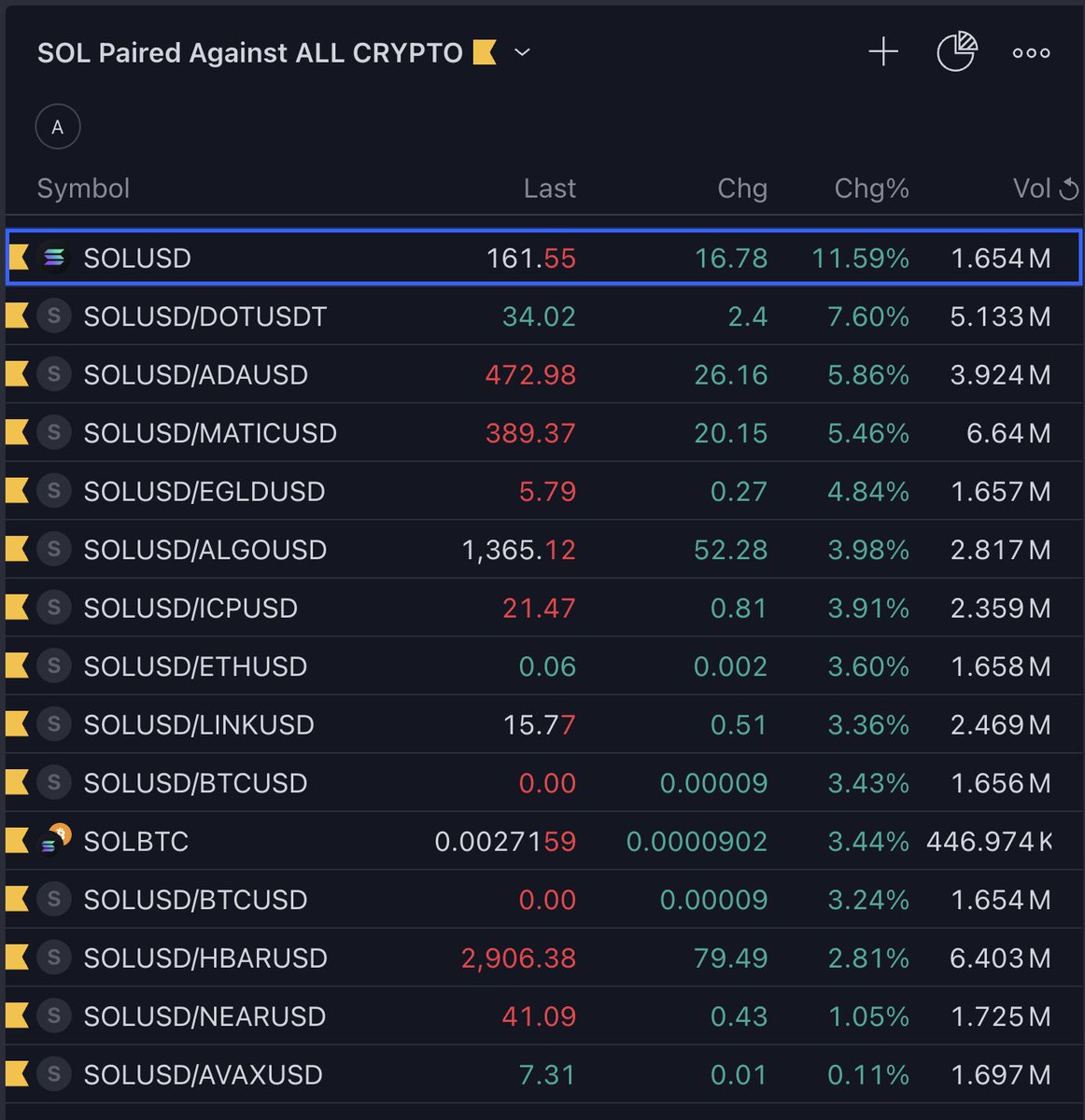Toggle the yellow flag on SOLUSD/ADAUSD row
The width and height of the screenshot is (1085, 1120).
17,374
